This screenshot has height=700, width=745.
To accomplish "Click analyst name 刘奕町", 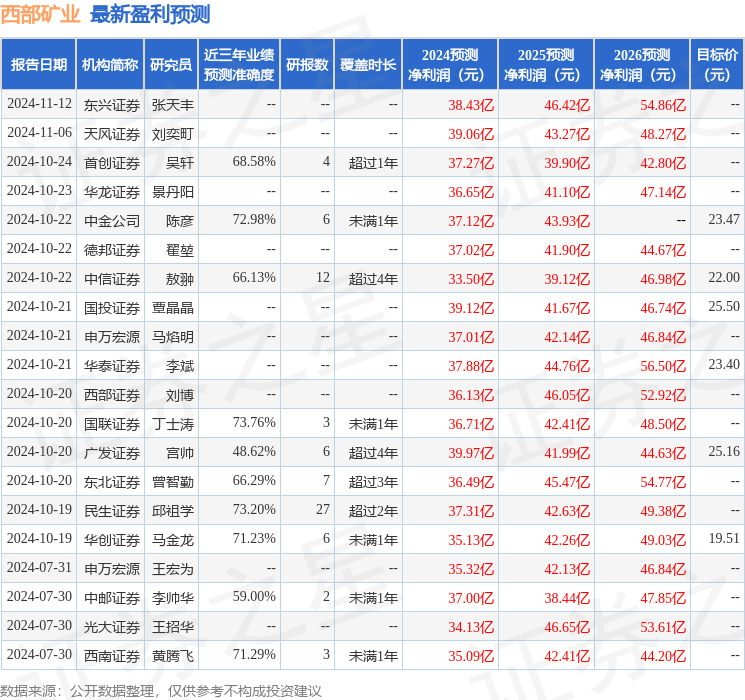I will [x=172, y=134].
